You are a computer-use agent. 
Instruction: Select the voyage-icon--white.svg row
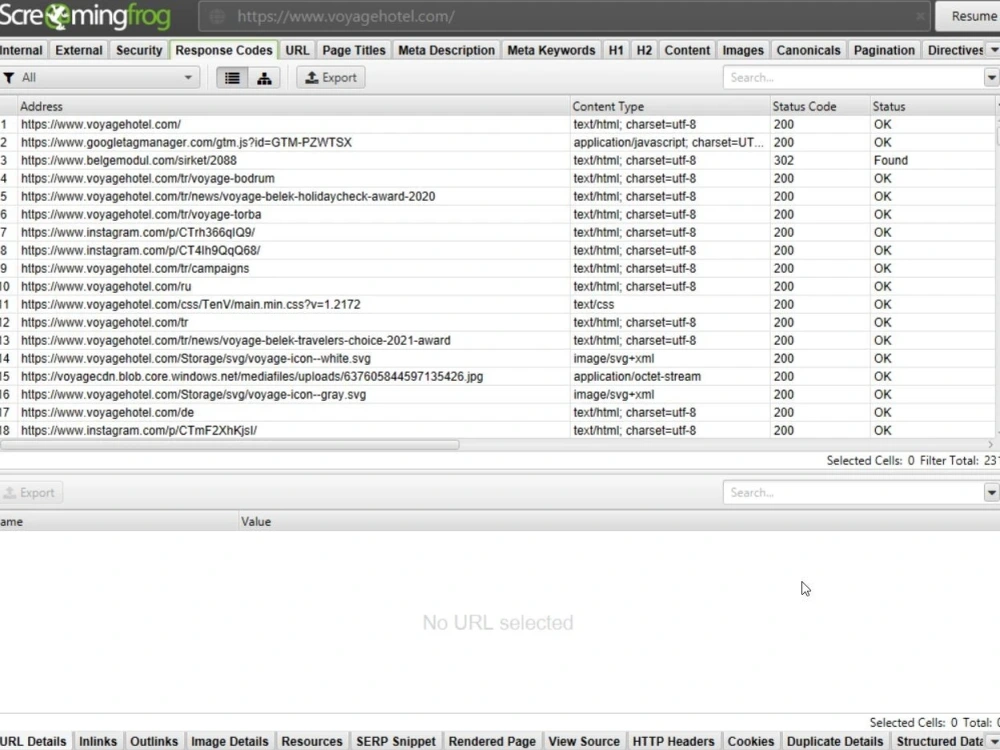coord(497,358)
